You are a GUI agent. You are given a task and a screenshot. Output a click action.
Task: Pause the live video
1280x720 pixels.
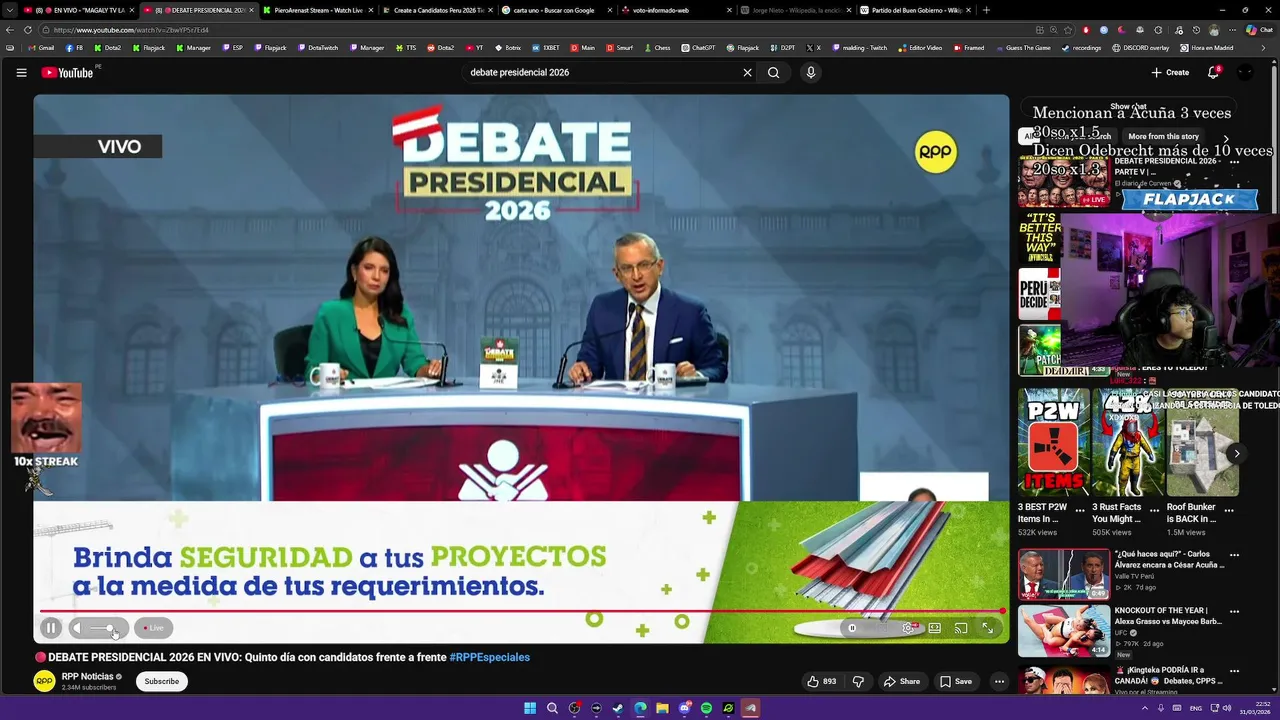[x=51, y=628]
